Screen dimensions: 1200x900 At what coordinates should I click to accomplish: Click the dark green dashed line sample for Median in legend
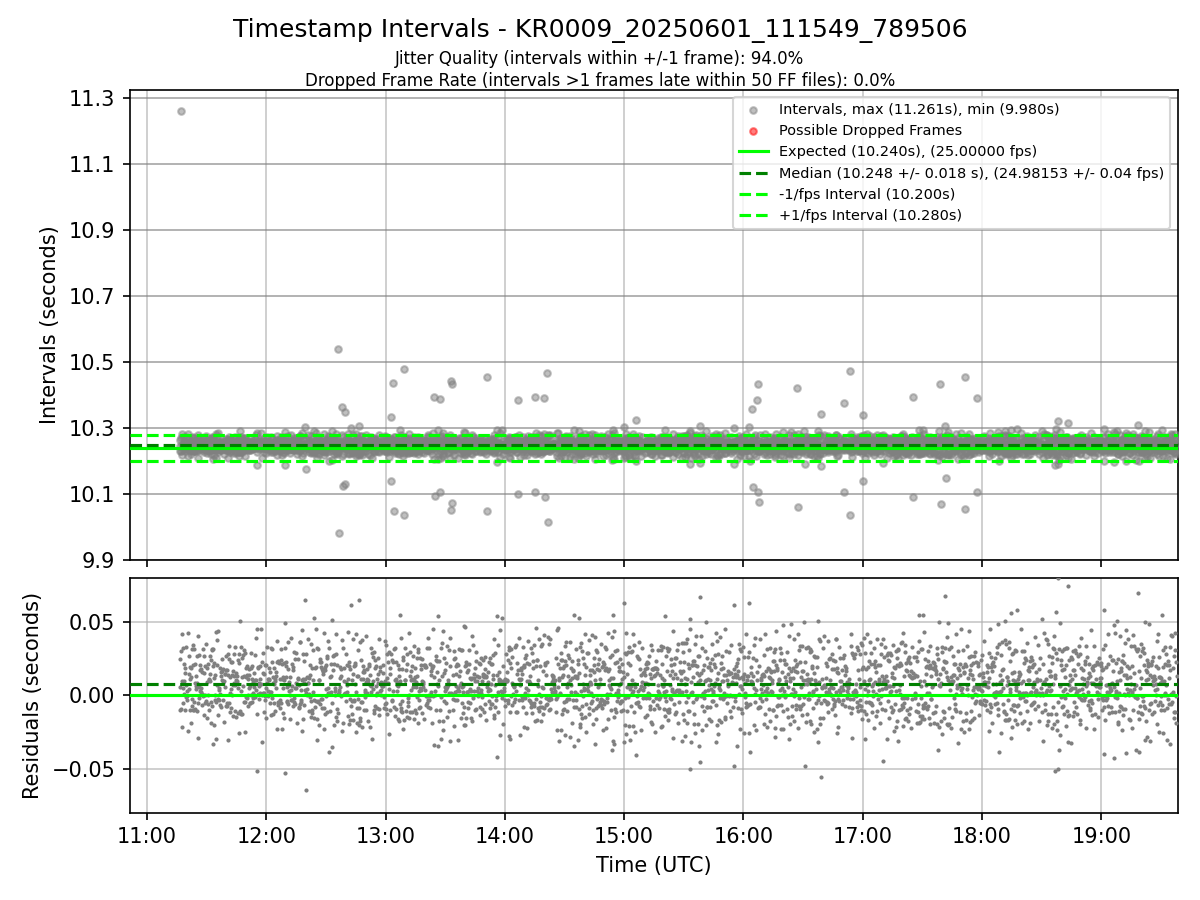point(754,173)
